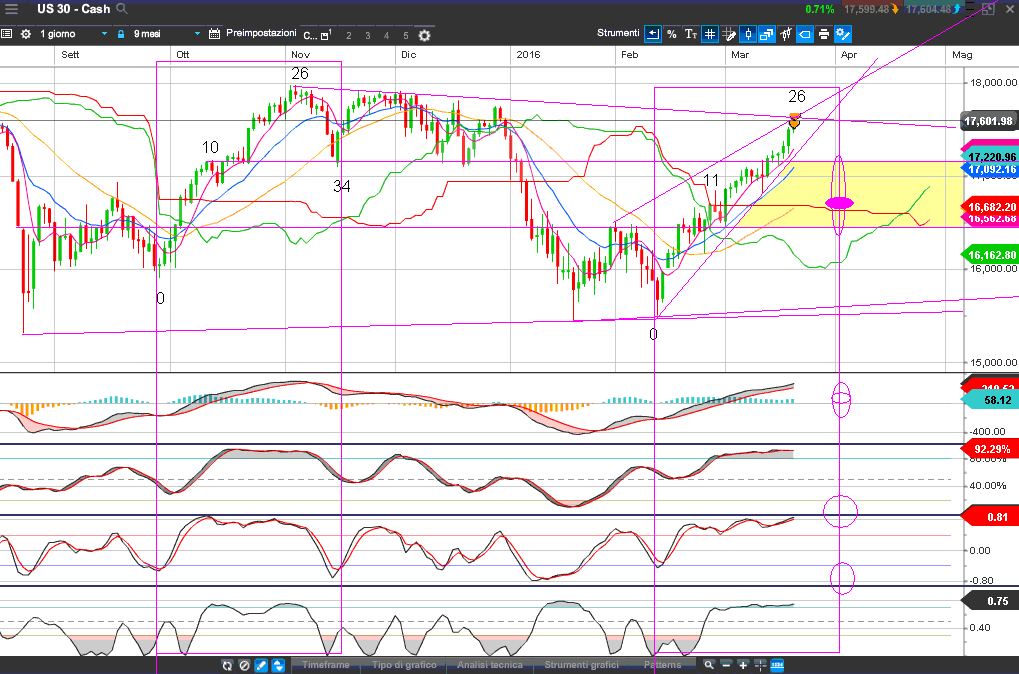Select the arrow cursor tool under Strumenti
The image size is (1019, 674).
(x=652, y=34)
